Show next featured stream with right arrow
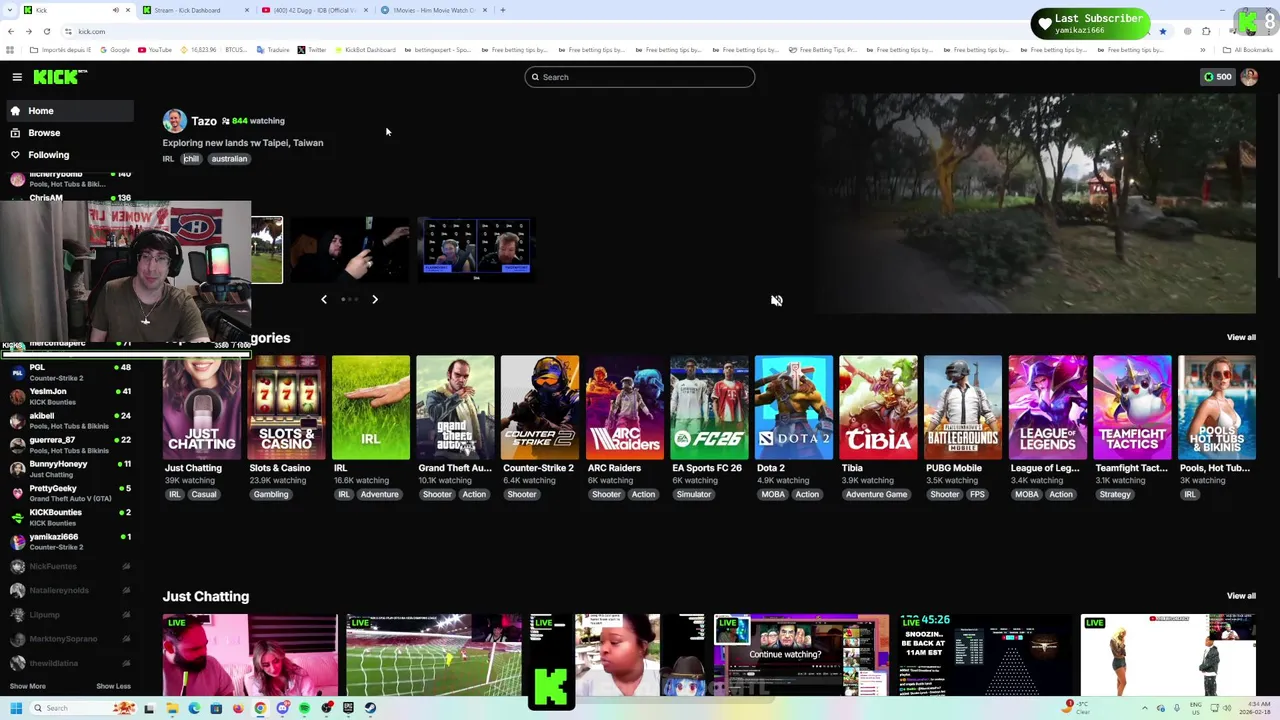The image size is (1280, 720). click(375, 299)
